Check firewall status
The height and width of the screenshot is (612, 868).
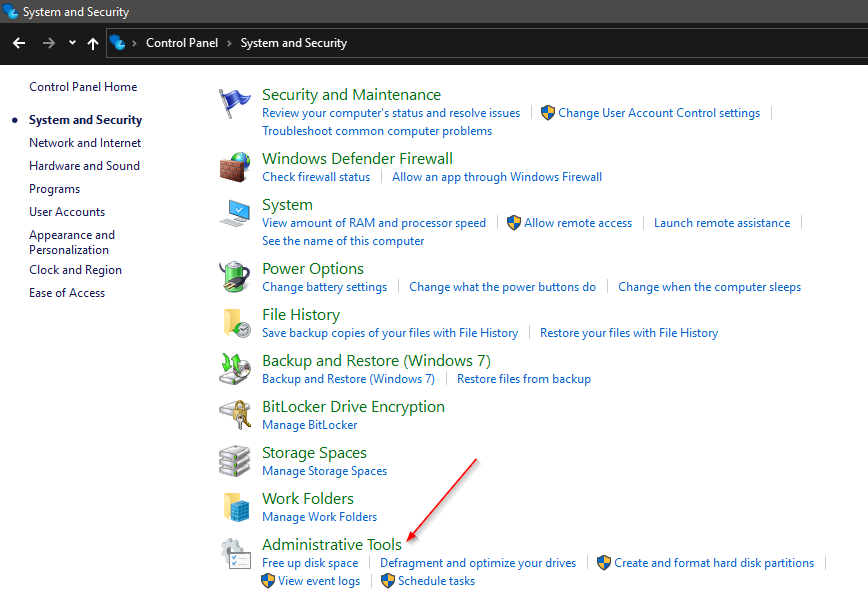click(x=316, y=177)
